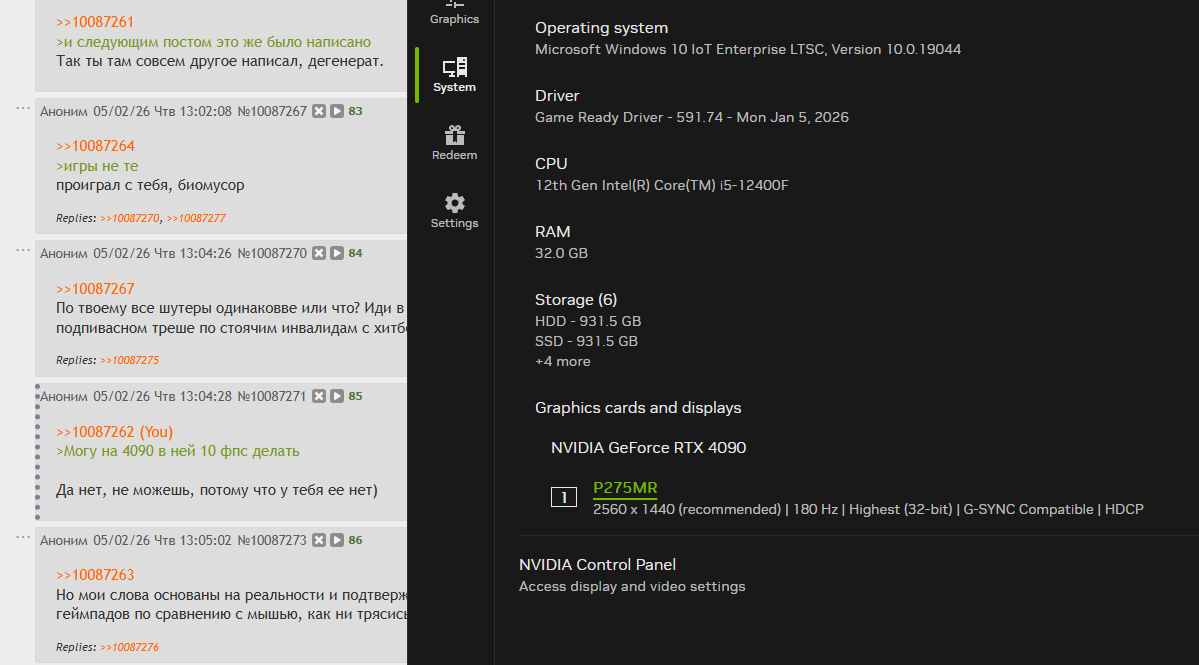Screen dimensions: 1199x665
Task: Click the X icon on post №10087271
Action: [319, 396]
